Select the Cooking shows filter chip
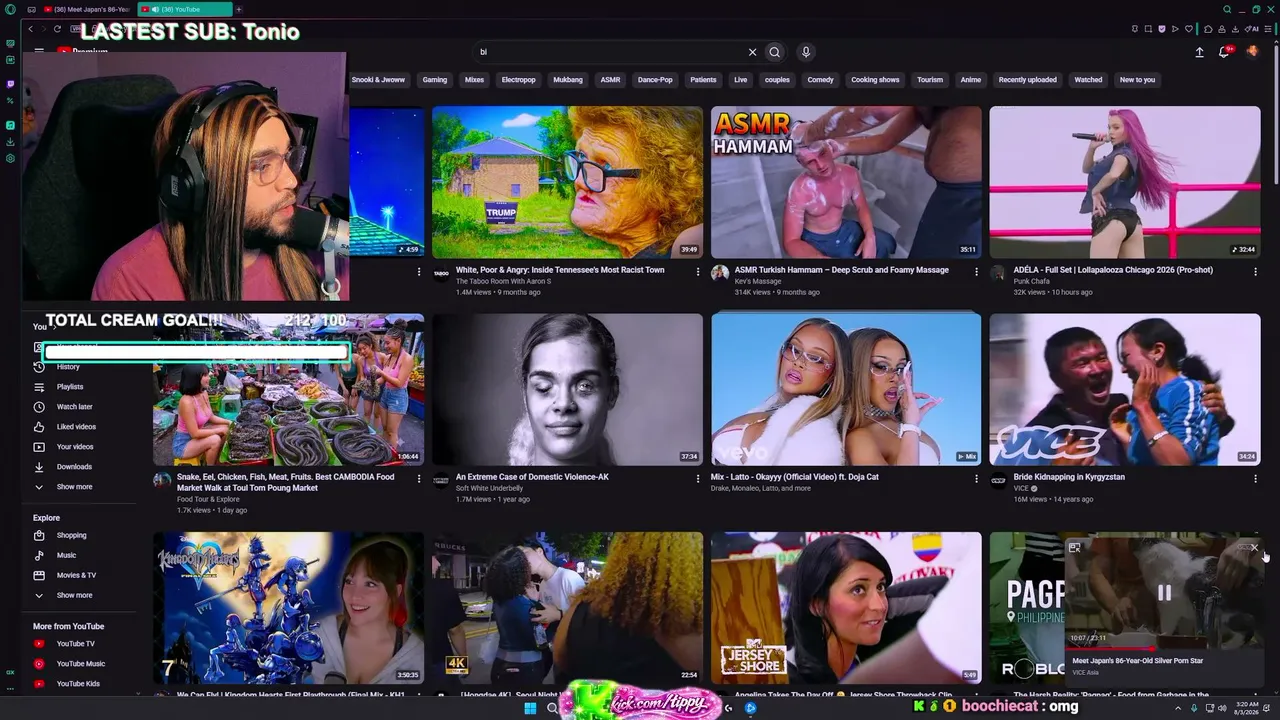 [875, 80]
